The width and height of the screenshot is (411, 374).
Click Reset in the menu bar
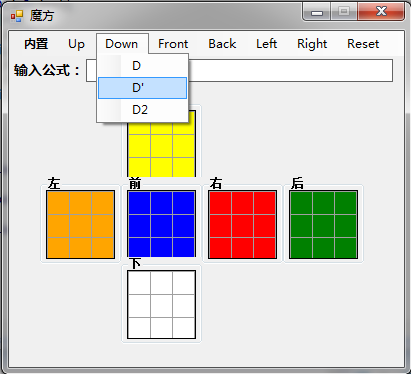click(363, 44)
